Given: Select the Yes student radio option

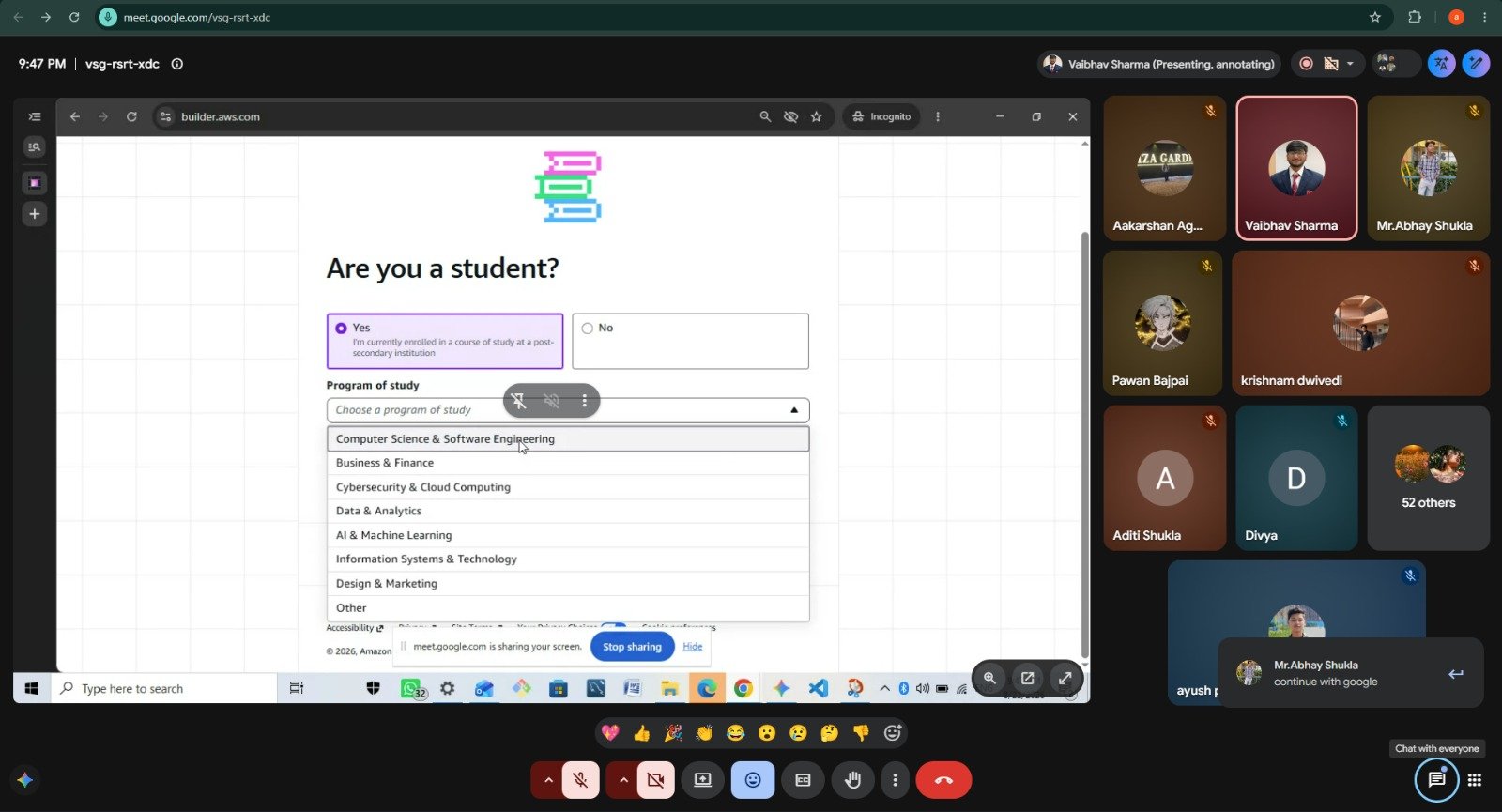Looking at the screenshot, I should pyautogui.click(x=341, y=329).
